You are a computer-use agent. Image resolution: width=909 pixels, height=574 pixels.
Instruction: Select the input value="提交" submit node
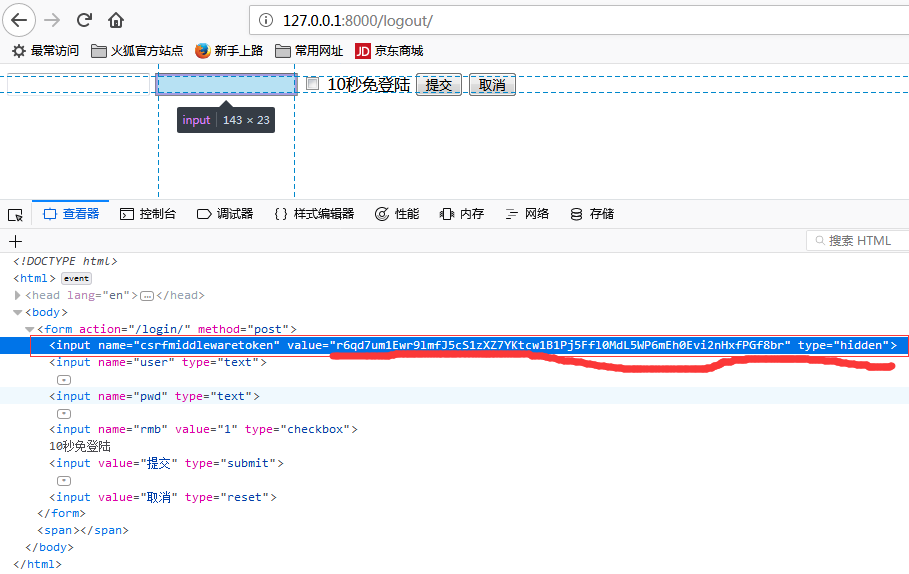click(166, 463)
